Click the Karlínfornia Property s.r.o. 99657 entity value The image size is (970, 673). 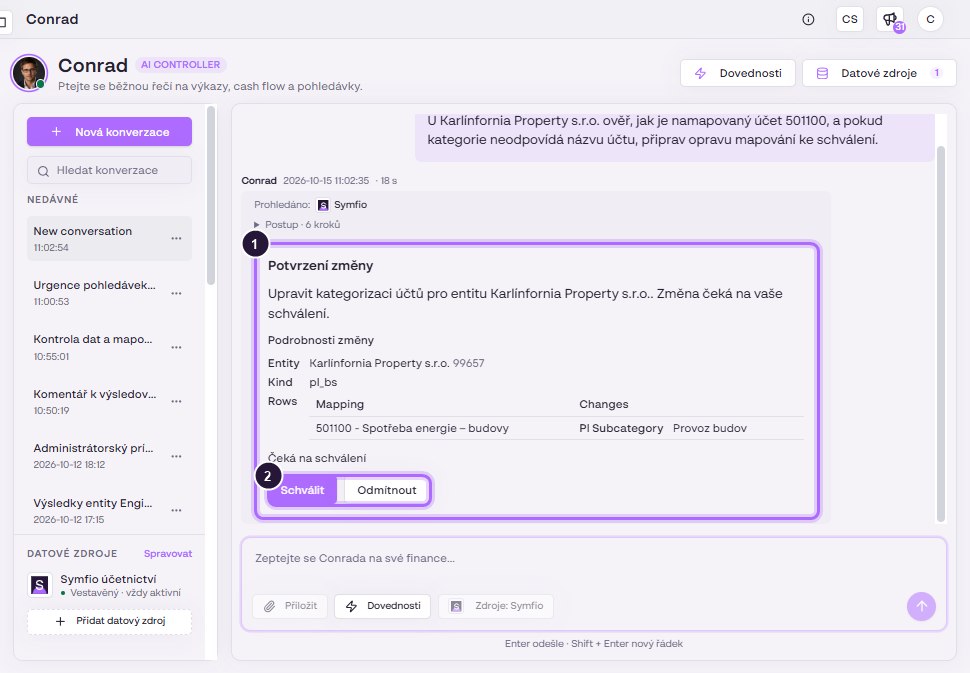coord(397,363)
